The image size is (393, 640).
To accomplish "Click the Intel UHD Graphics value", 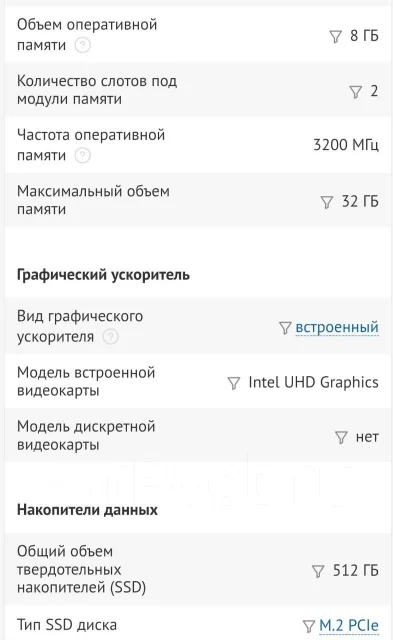I will pyautogui.click(x=313, y=382).
